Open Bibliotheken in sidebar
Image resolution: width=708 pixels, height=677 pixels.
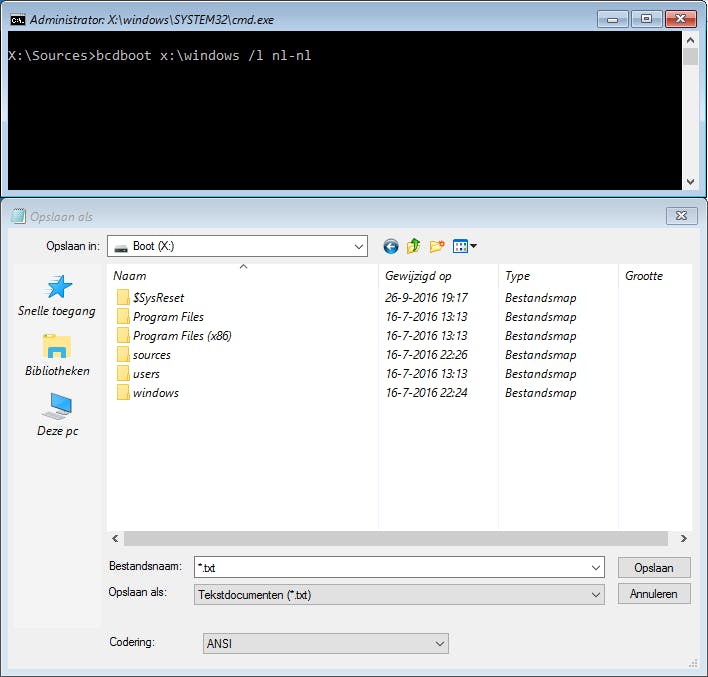(57, 355)
